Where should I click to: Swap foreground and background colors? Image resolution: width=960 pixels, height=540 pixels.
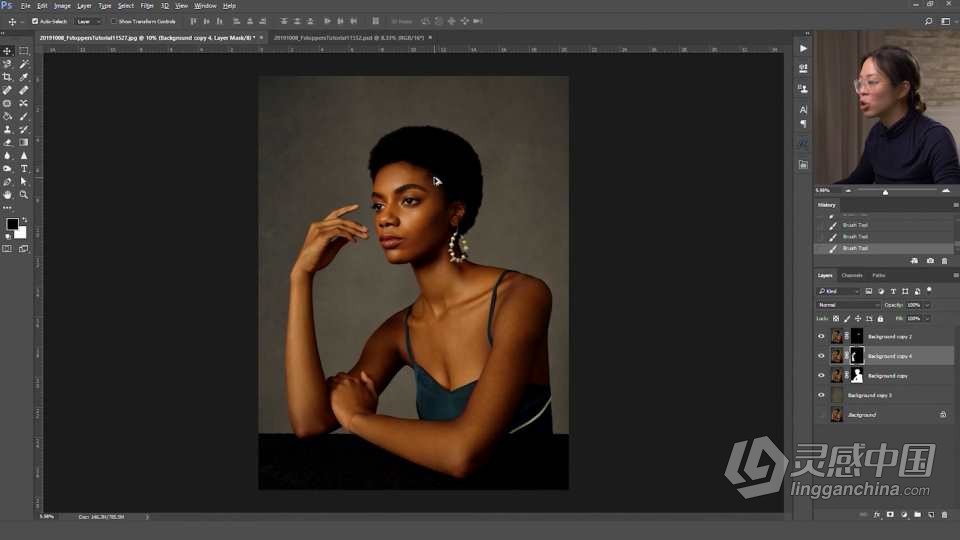tap(24, 220)
